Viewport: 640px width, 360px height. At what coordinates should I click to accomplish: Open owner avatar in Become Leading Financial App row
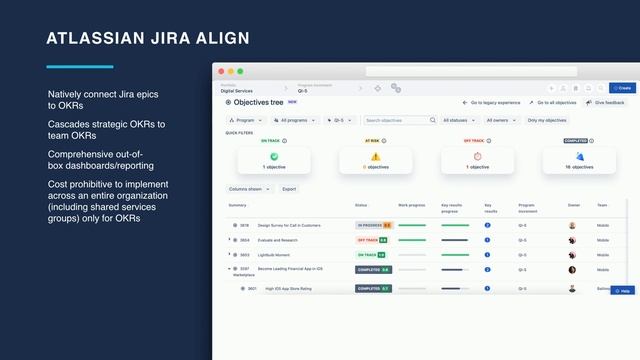[x=572, y=270]
